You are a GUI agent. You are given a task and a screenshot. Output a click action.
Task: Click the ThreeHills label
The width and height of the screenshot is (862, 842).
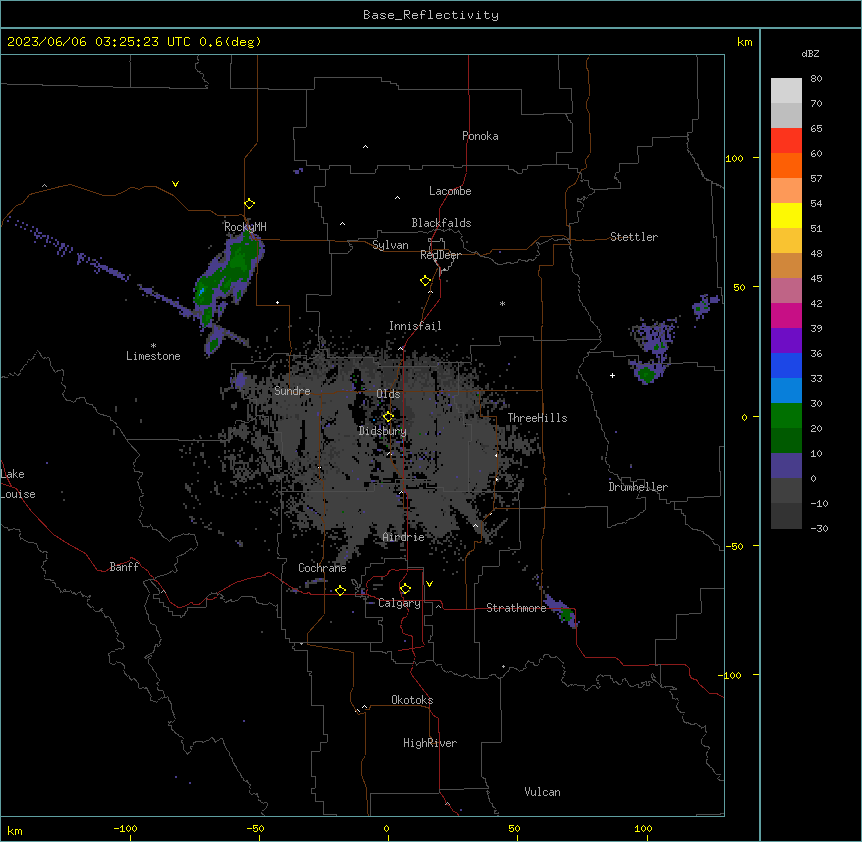point(537,418)
